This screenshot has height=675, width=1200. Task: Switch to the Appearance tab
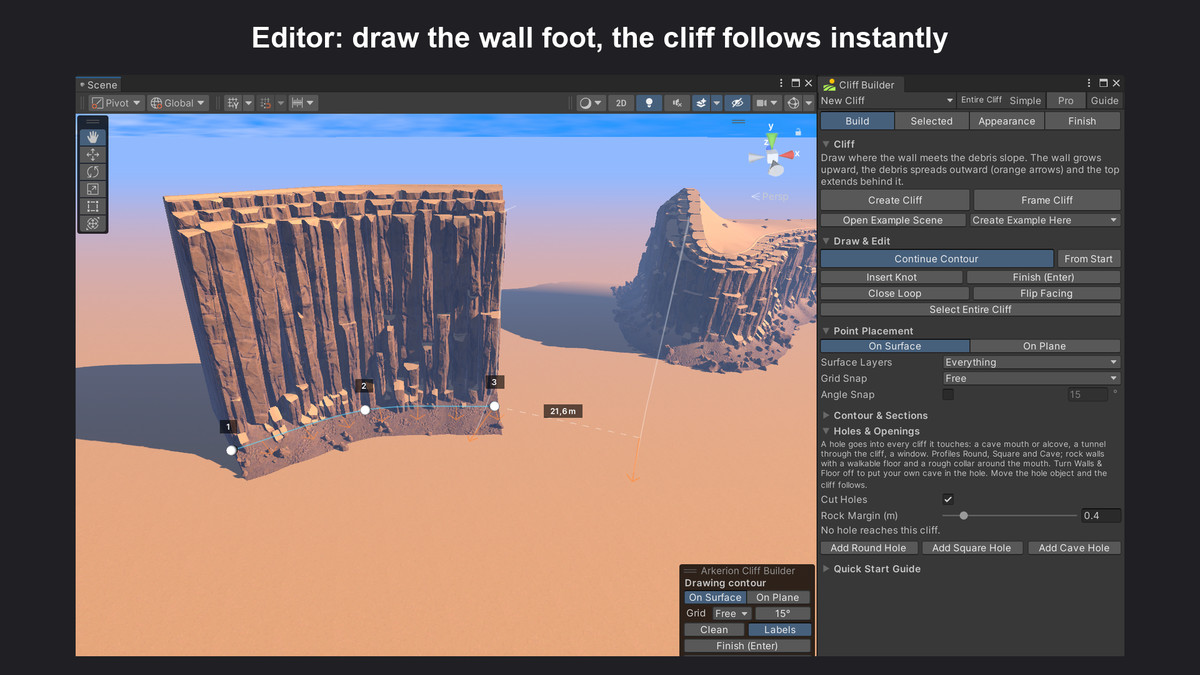pos(1006,121)
